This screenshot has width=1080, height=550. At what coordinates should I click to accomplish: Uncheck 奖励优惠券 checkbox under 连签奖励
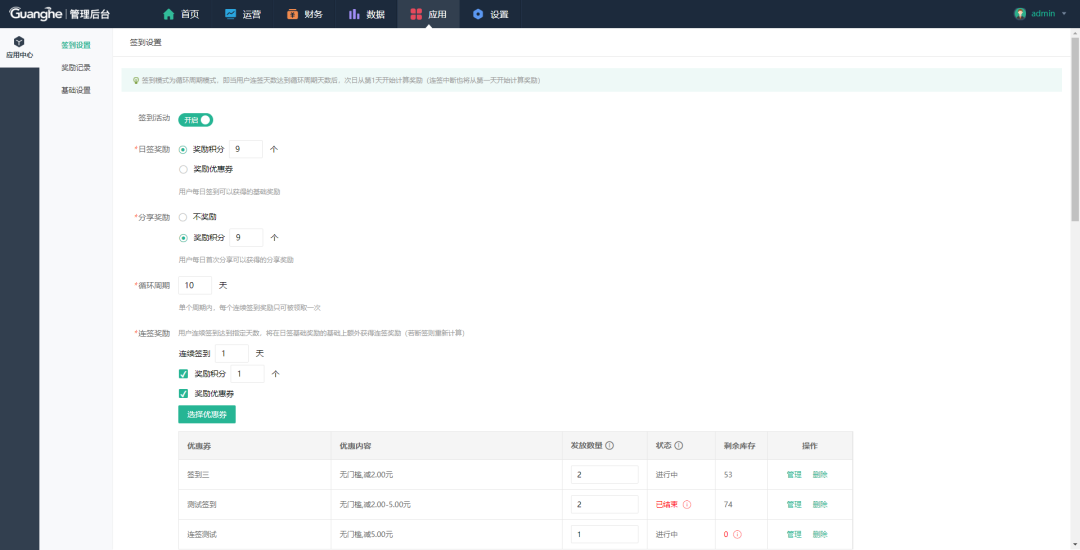pos(183,394)
